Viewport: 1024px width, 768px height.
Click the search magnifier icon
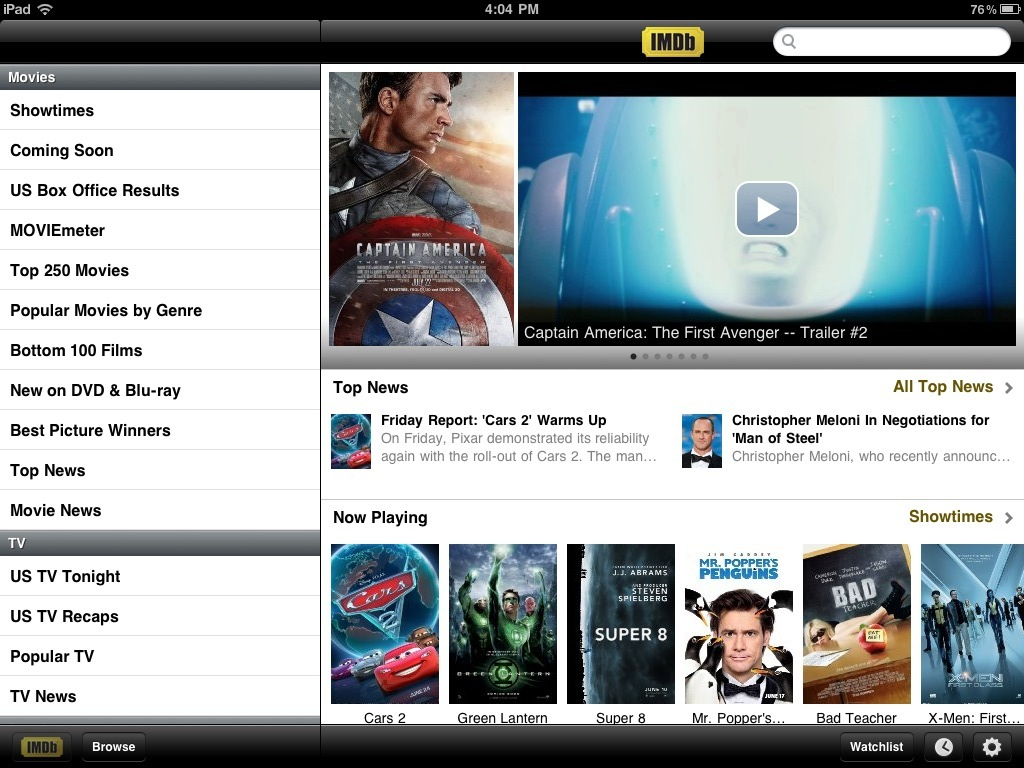789,42
